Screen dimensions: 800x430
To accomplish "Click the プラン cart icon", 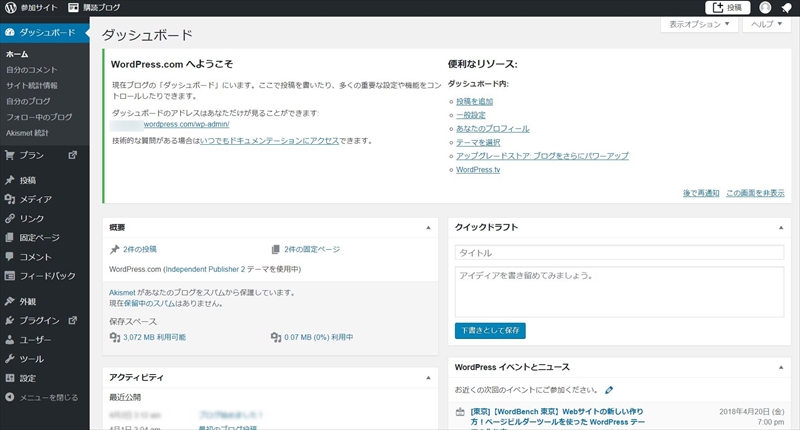I will (x=9, y=155).
